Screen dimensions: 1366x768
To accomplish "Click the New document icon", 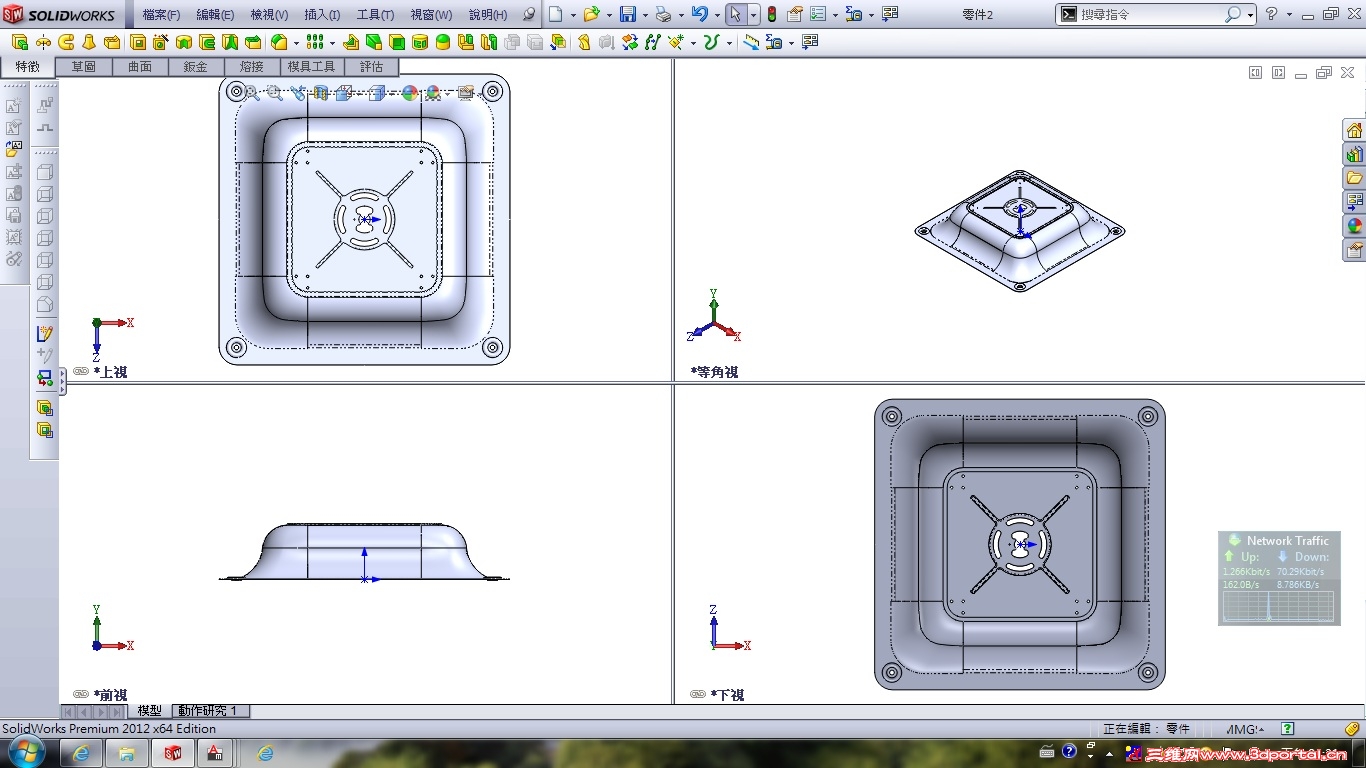I will 556,15.
